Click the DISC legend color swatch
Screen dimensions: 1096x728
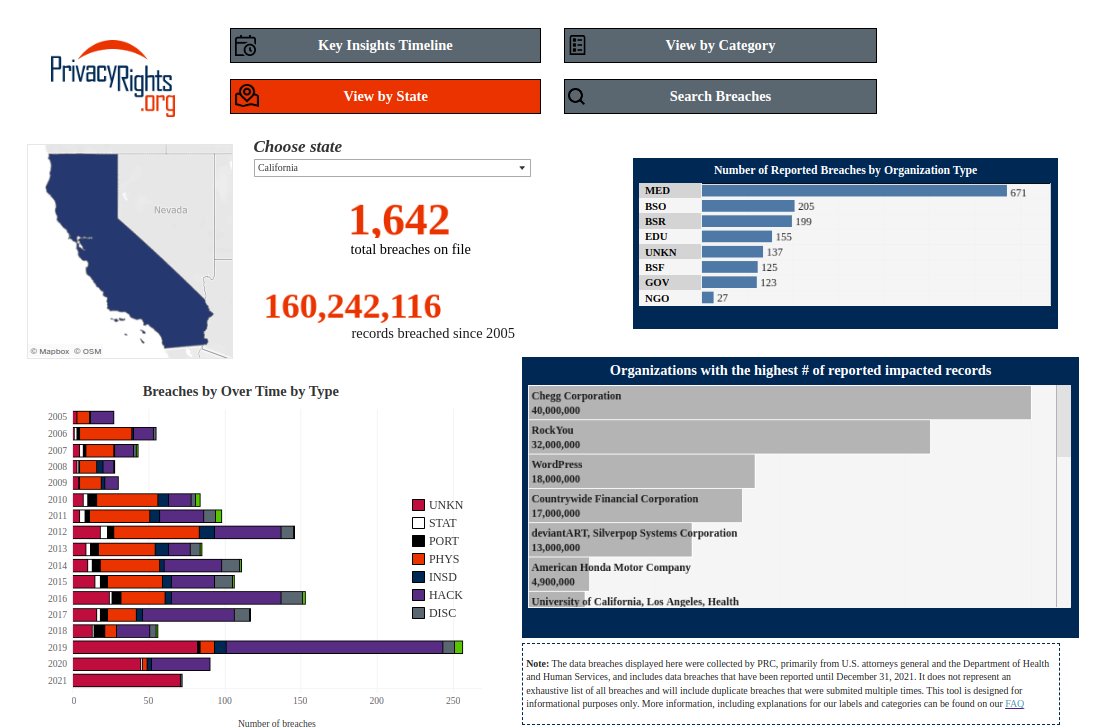pos(419,613)
